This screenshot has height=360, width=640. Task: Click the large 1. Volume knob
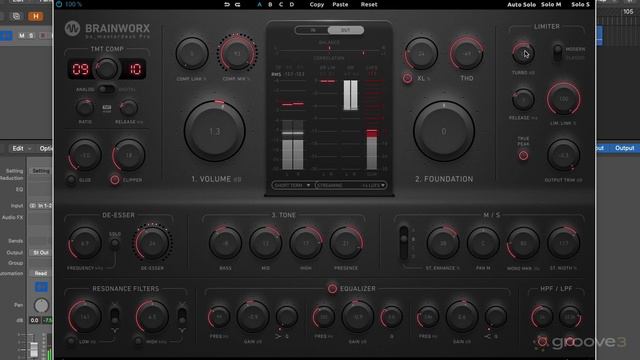click(x=215, y=131)
